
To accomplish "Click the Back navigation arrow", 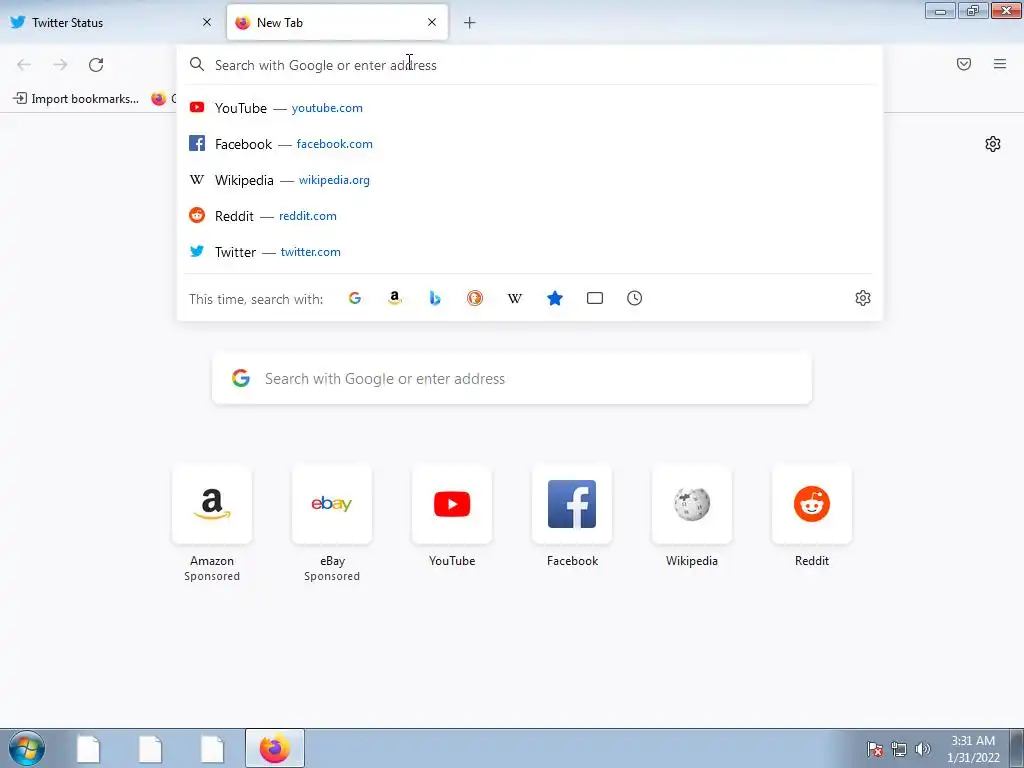I will (24, 65).
